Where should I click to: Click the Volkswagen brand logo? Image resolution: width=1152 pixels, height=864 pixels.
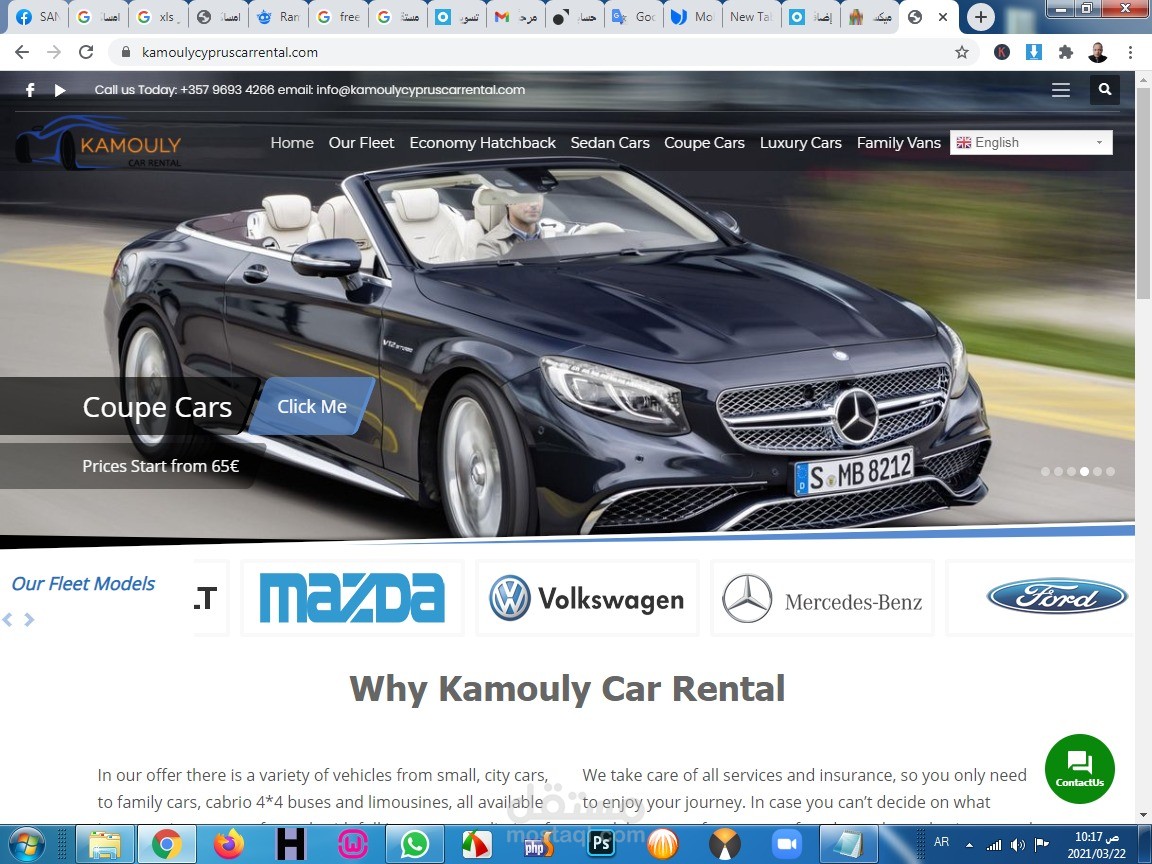587,598
